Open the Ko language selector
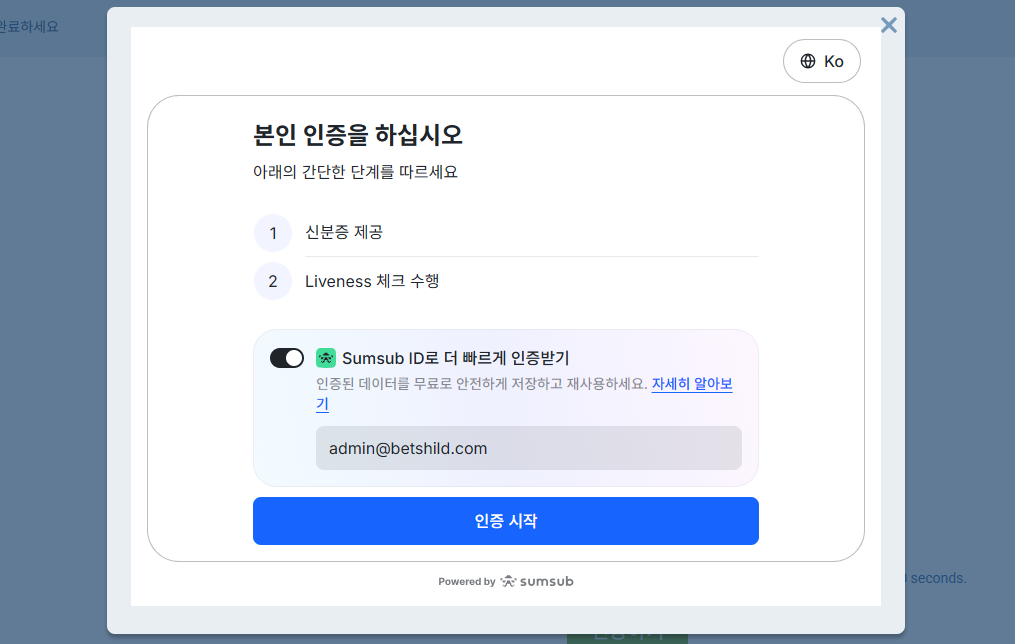This screenshot has width=1015, height=644. [821, 61]
